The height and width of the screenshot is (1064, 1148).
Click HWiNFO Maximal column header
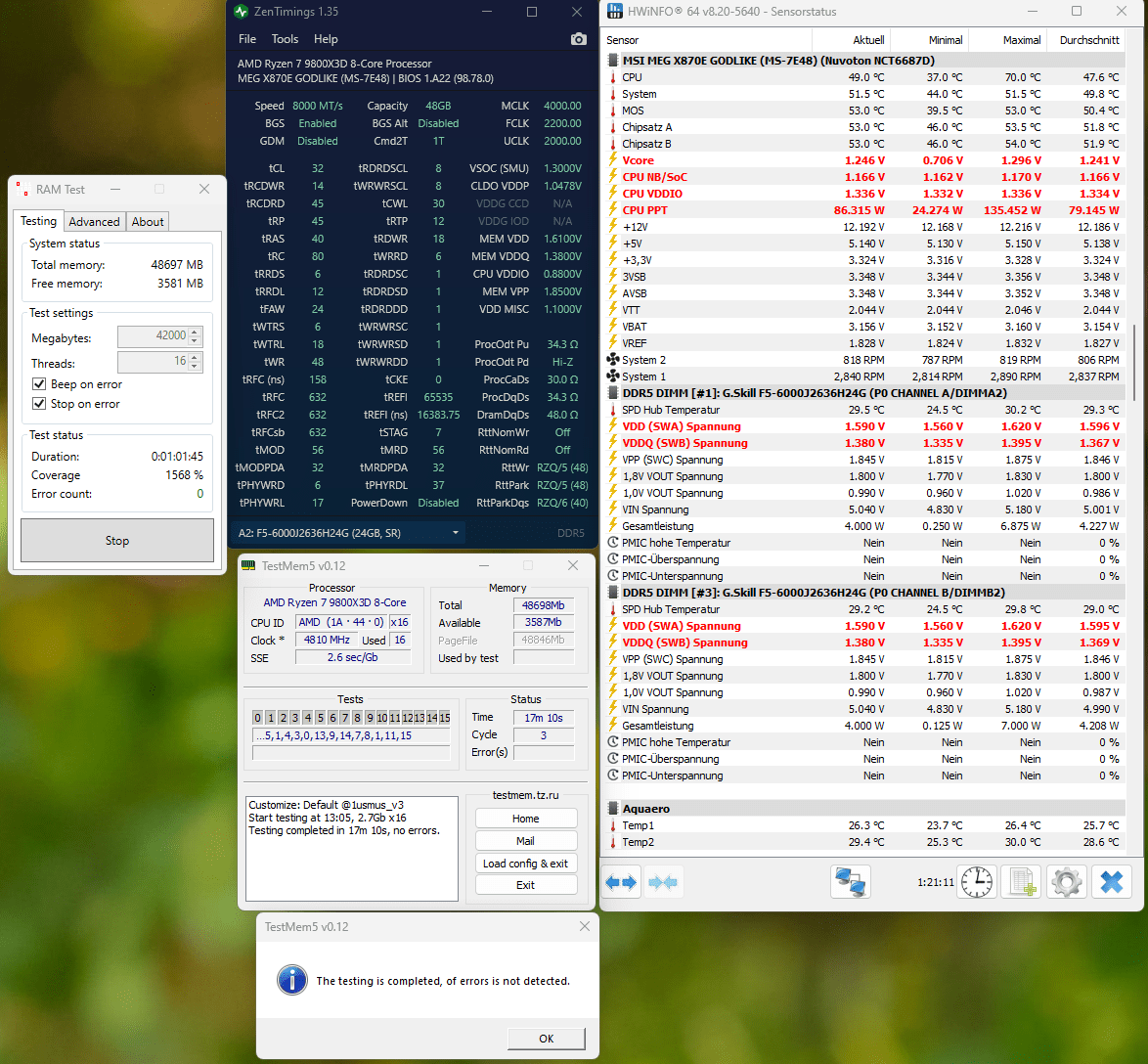coord(1007,40)
